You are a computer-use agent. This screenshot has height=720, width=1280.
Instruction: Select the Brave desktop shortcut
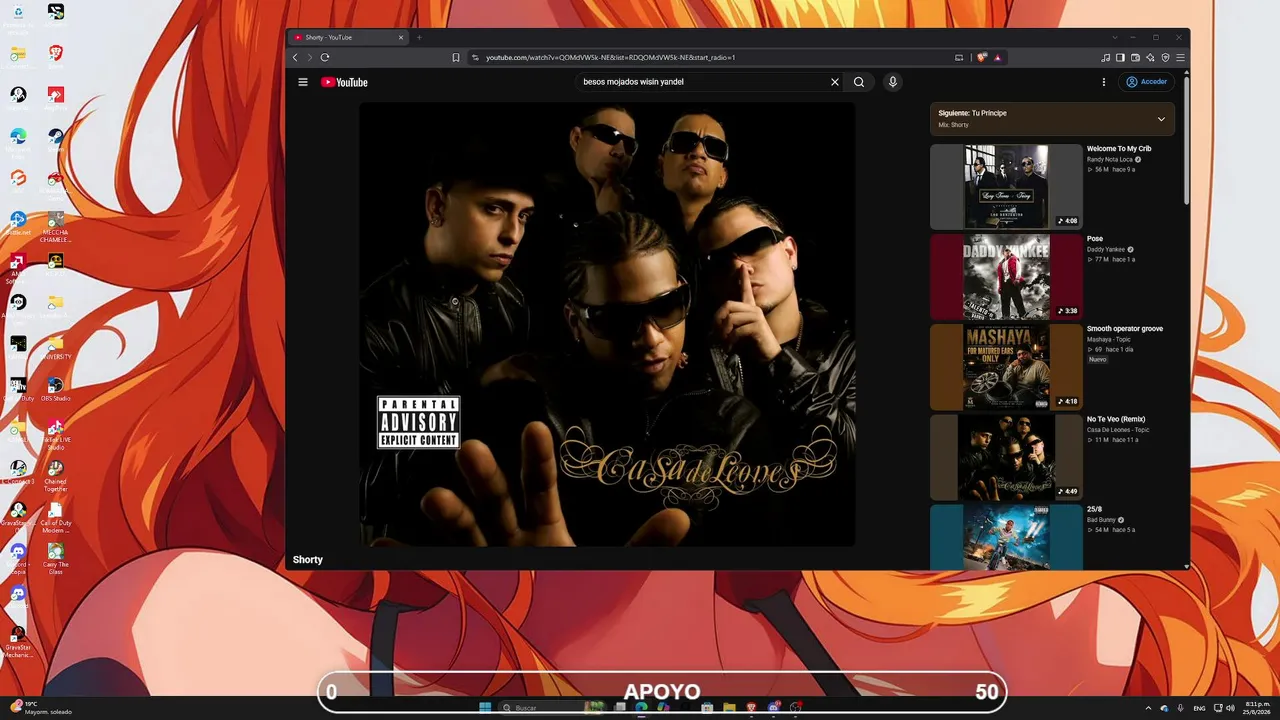point(56,57)
